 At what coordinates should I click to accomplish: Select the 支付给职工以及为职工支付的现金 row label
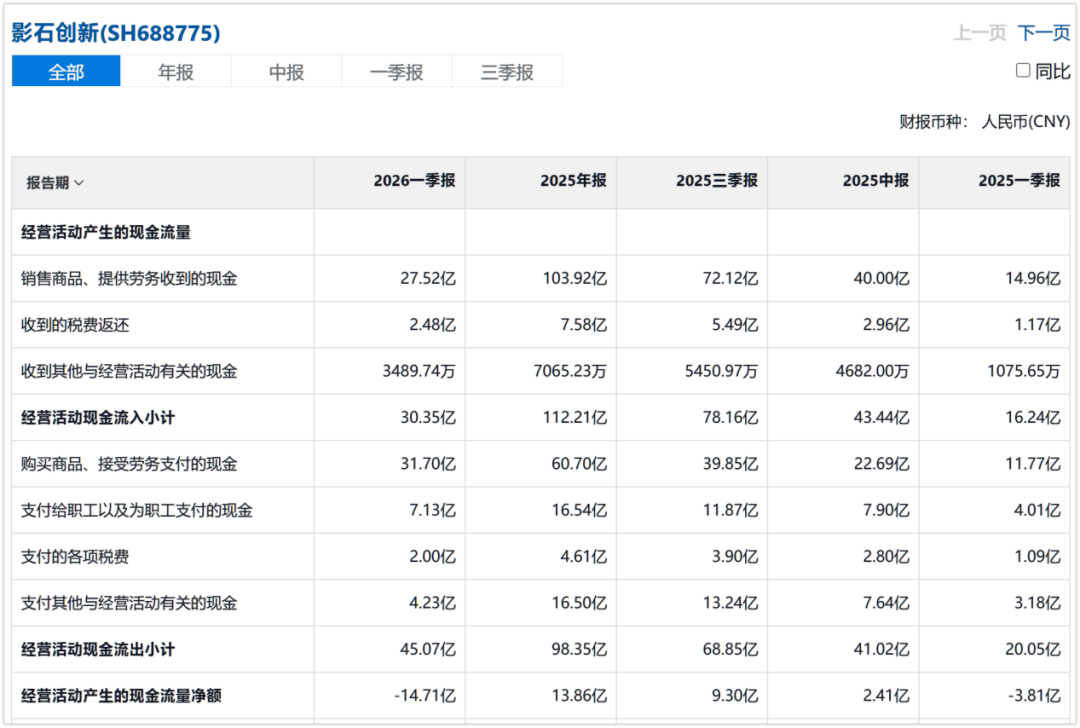click(136, 510)
